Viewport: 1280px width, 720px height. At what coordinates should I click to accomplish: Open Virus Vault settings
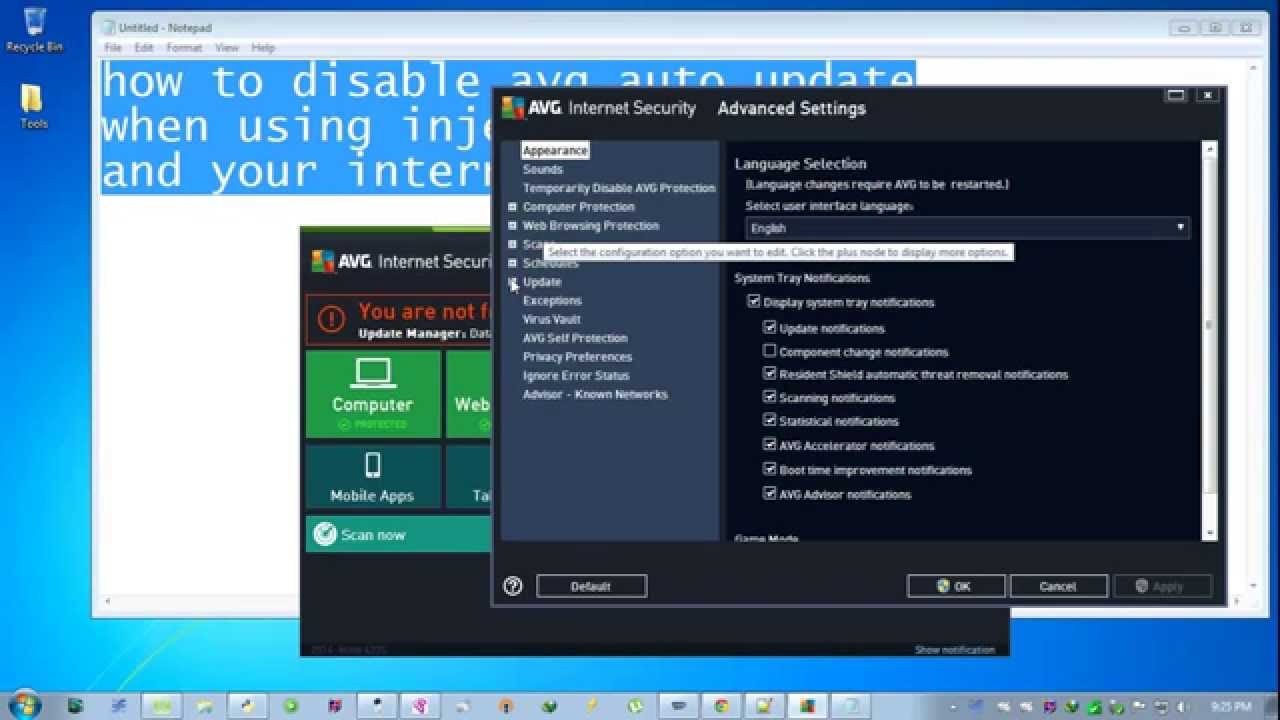click(552, 320)
